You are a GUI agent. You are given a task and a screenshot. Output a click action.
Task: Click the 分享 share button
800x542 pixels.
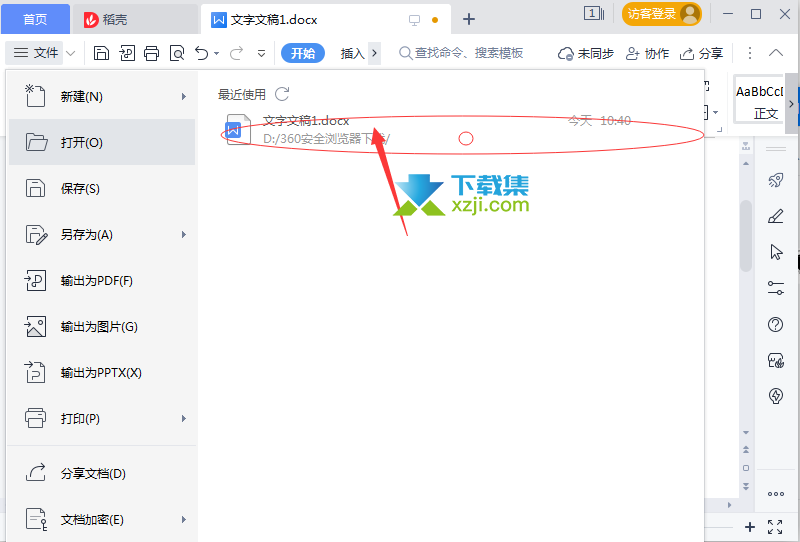(x=702, y=53)
